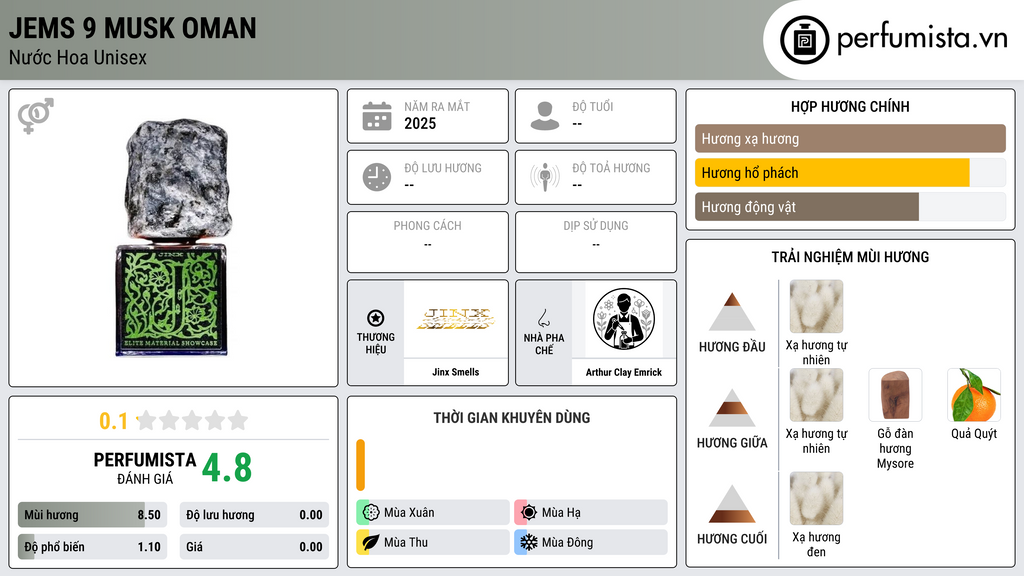The height and width of the screenshot is (576, 1024).
Task: Click the Hương hổ phách accord bar
Action: click(x=850, y=173)
